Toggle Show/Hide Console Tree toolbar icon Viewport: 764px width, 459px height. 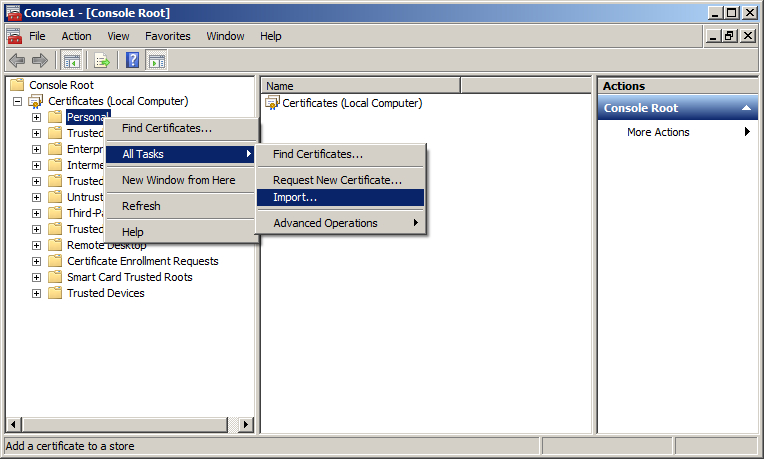pyautogui.click(x=72, y=60)
